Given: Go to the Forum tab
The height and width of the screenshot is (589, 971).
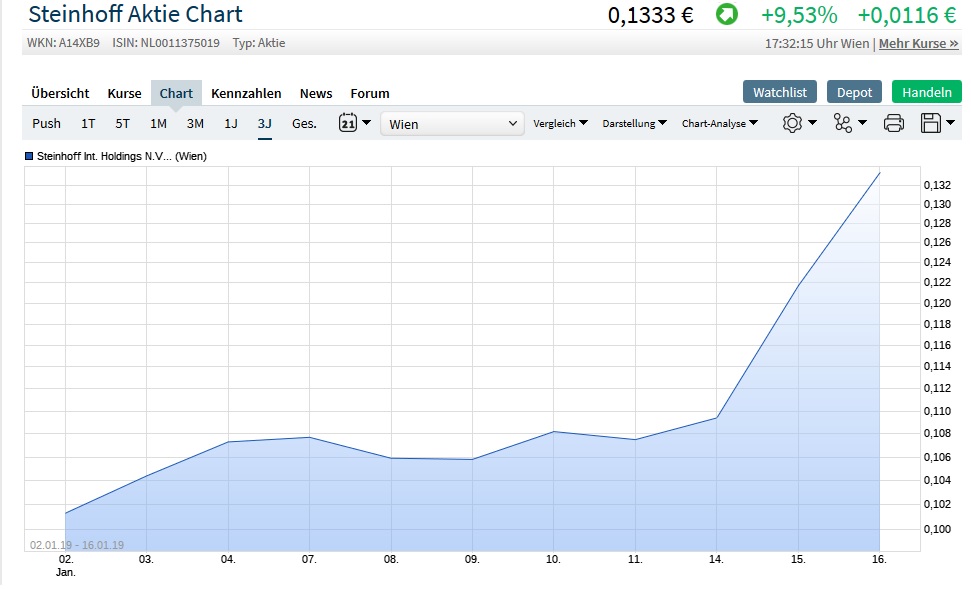Looking at the screenshot, I should coord(369,92).
